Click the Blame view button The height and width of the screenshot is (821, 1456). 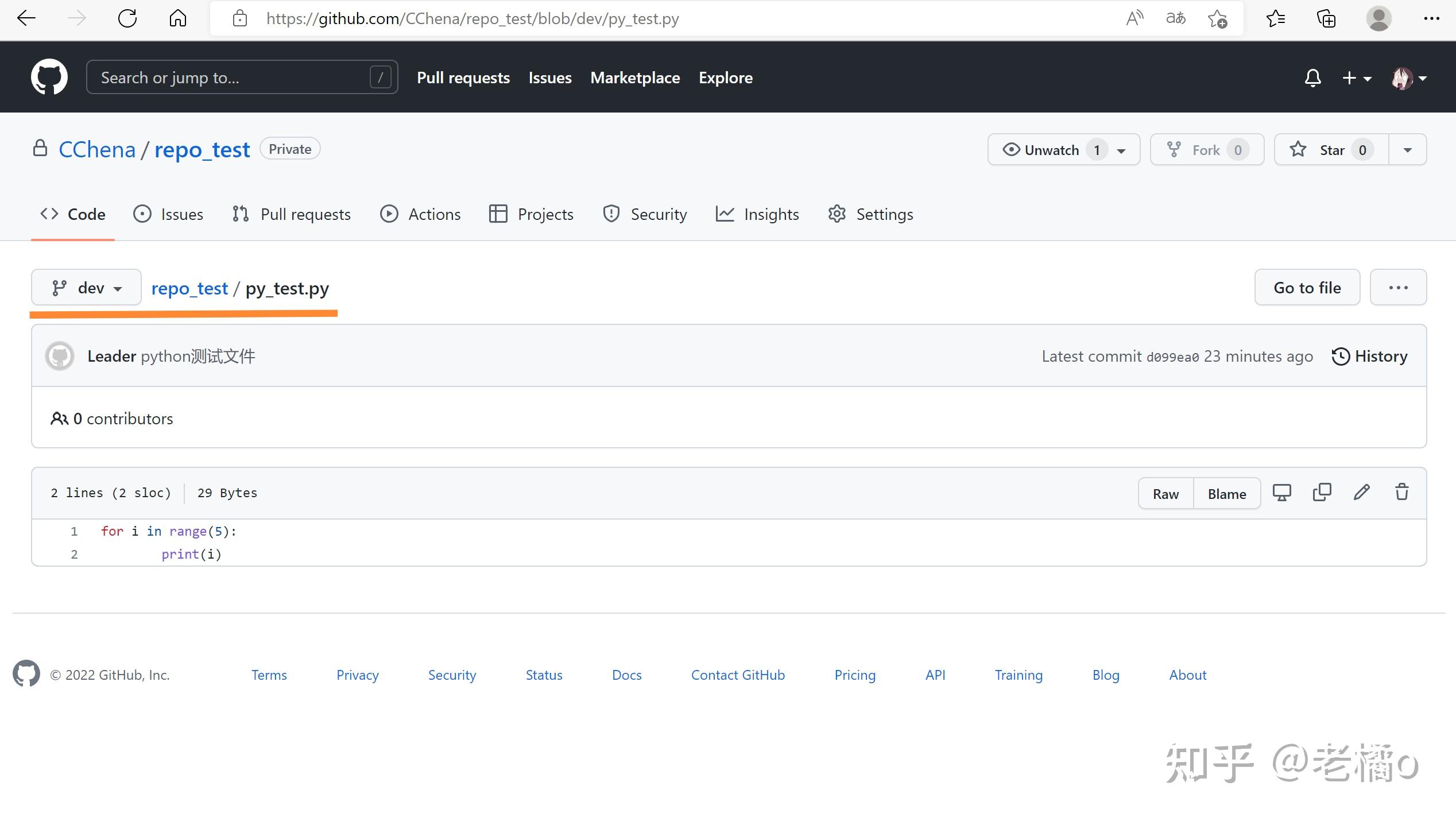tap(1227, 493)
